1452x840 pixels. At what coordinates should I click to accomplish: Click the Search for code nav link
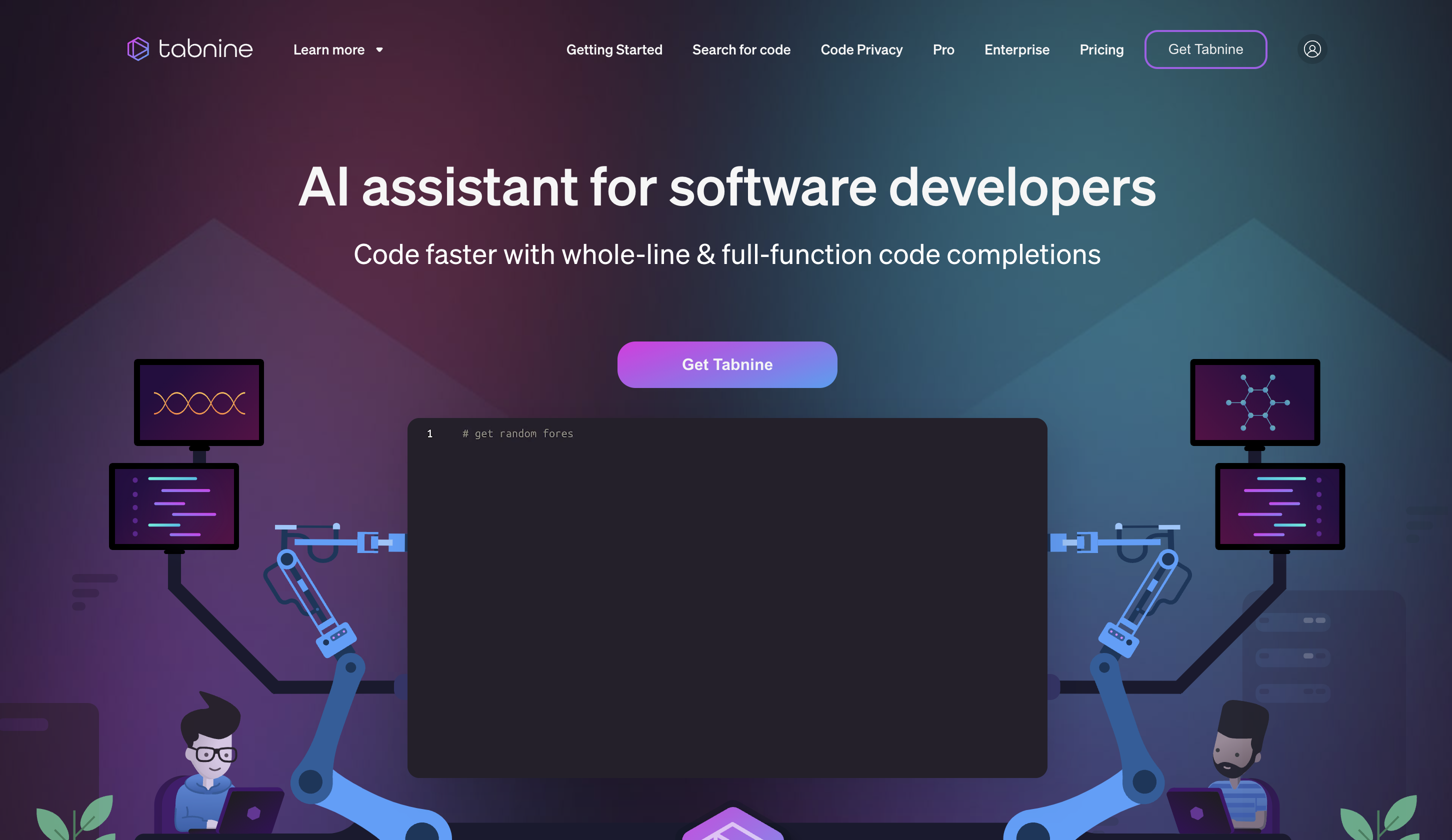click(741, 49)
